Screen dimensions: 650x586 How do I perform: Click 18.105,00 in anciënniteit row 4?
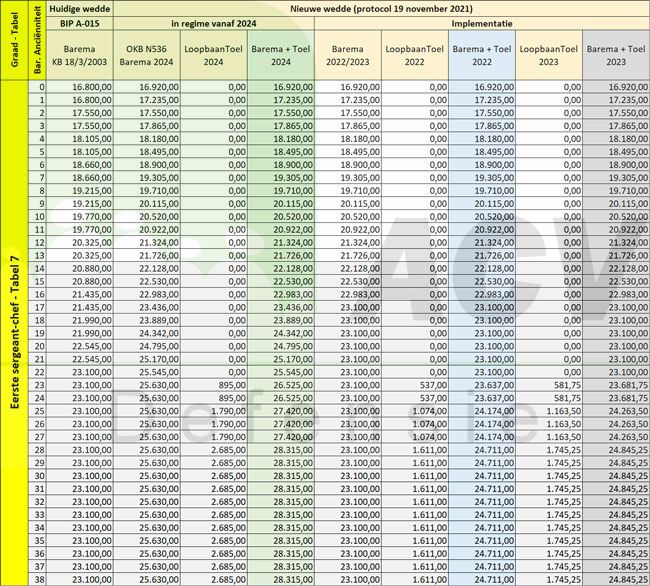pyautogui.click(x=80, y=139)
